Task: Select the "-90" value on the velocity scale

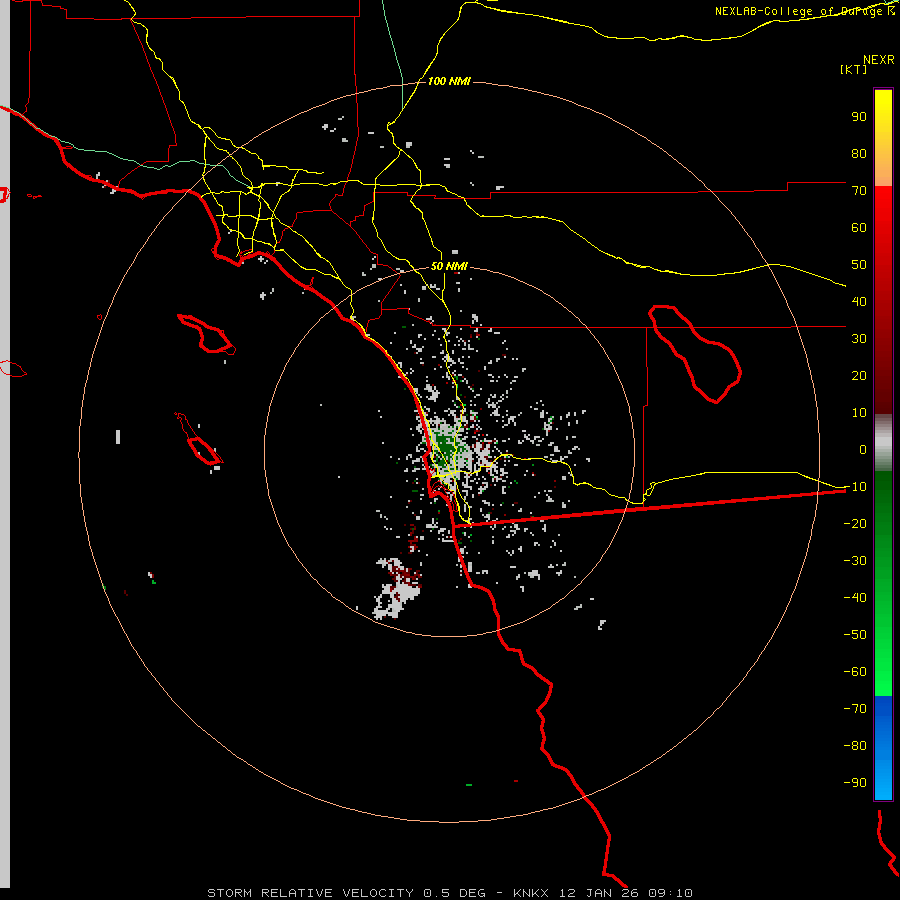Action: pos(855,783)
